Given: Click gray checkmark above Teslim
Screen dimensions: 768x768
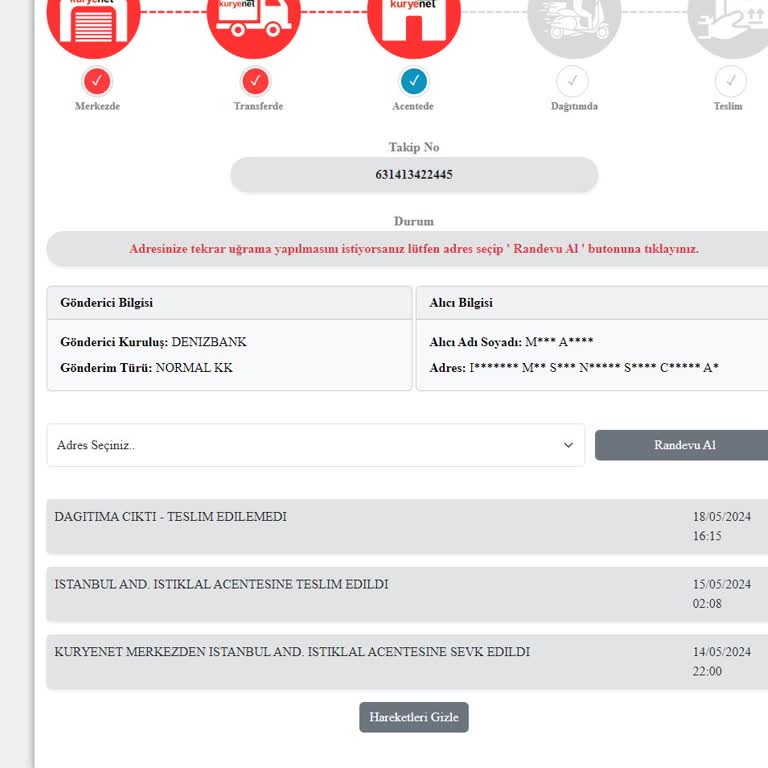Looking at the screenshot, I should pos(731,81).
